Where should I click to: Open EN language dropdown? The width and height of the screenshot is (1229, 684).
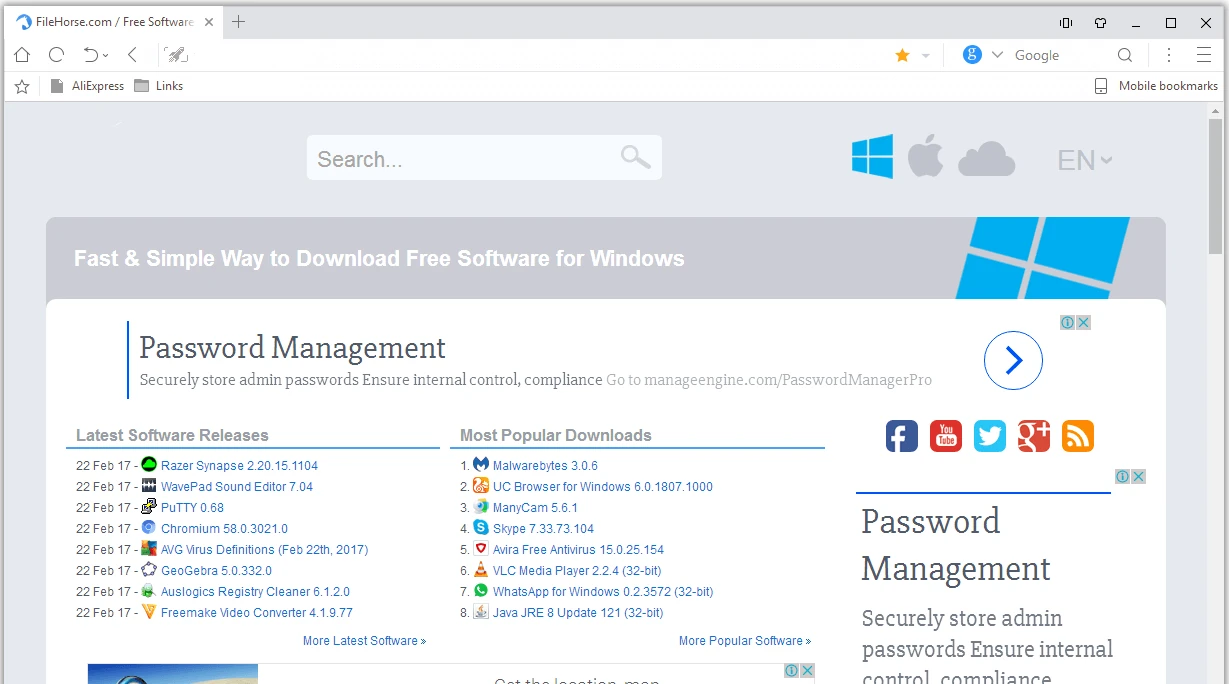(1085, 160)
